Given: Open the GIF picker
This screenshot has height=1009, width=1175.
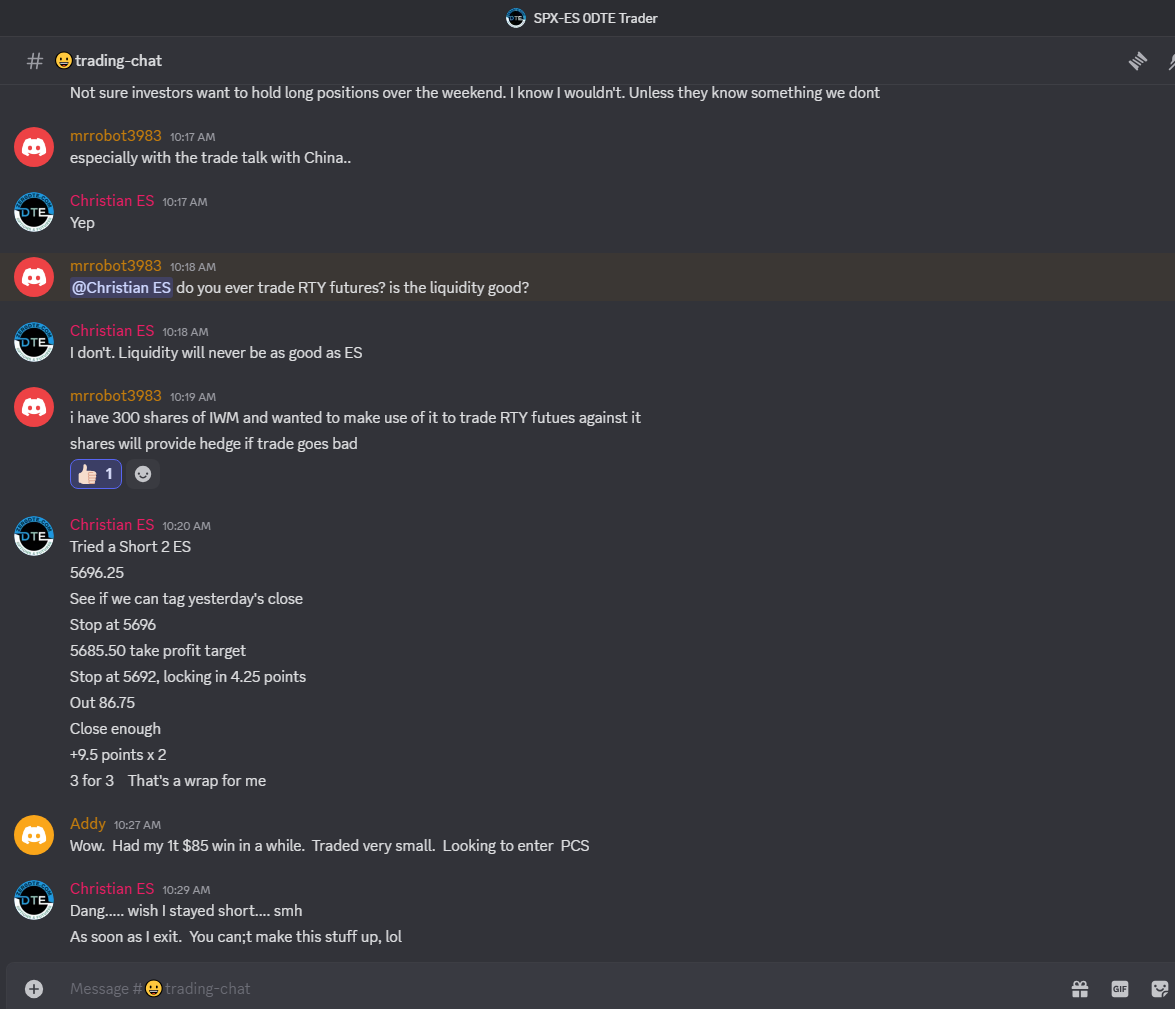Looking at the screenshot, I should (1120, 989).
